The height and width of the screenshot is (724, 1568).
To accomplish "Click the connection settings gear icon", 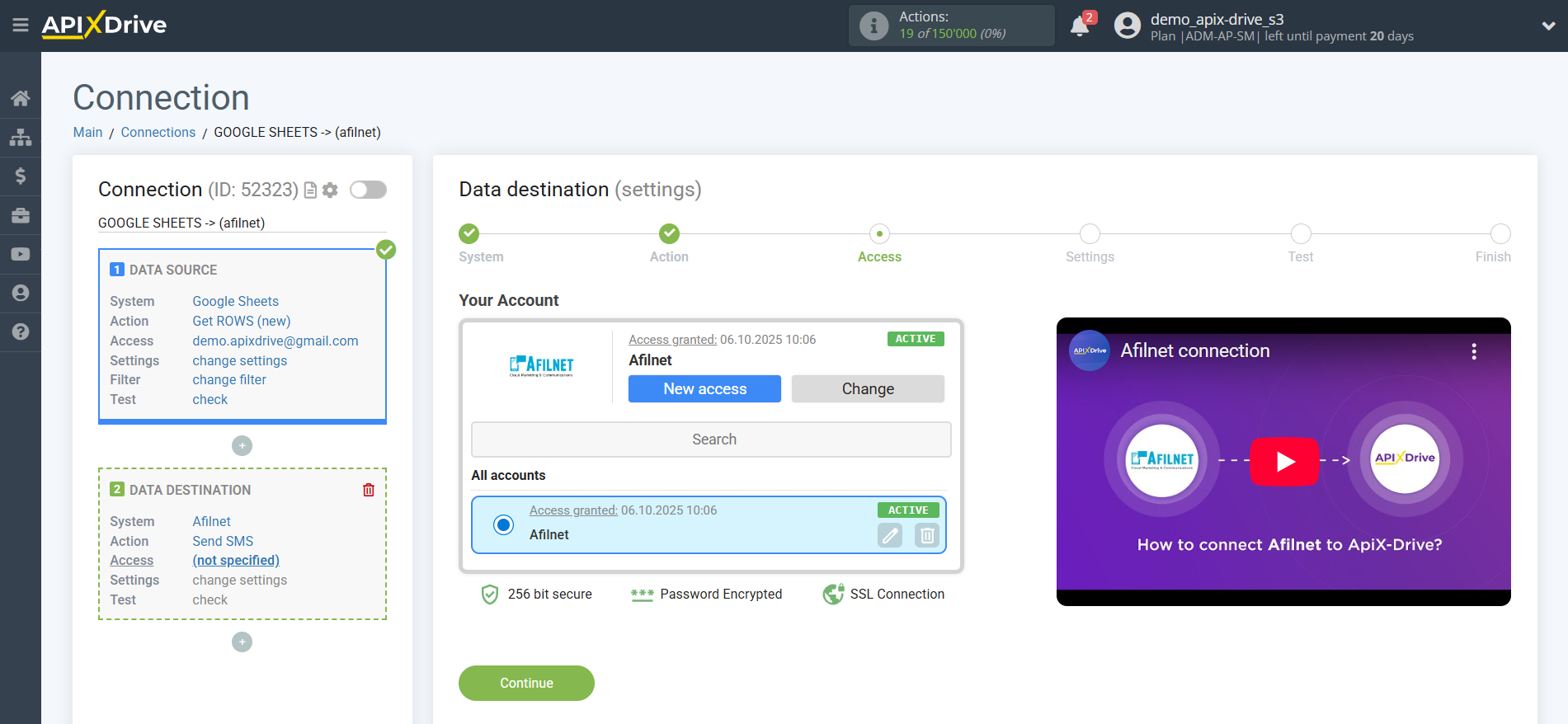I will click(330, 190).
